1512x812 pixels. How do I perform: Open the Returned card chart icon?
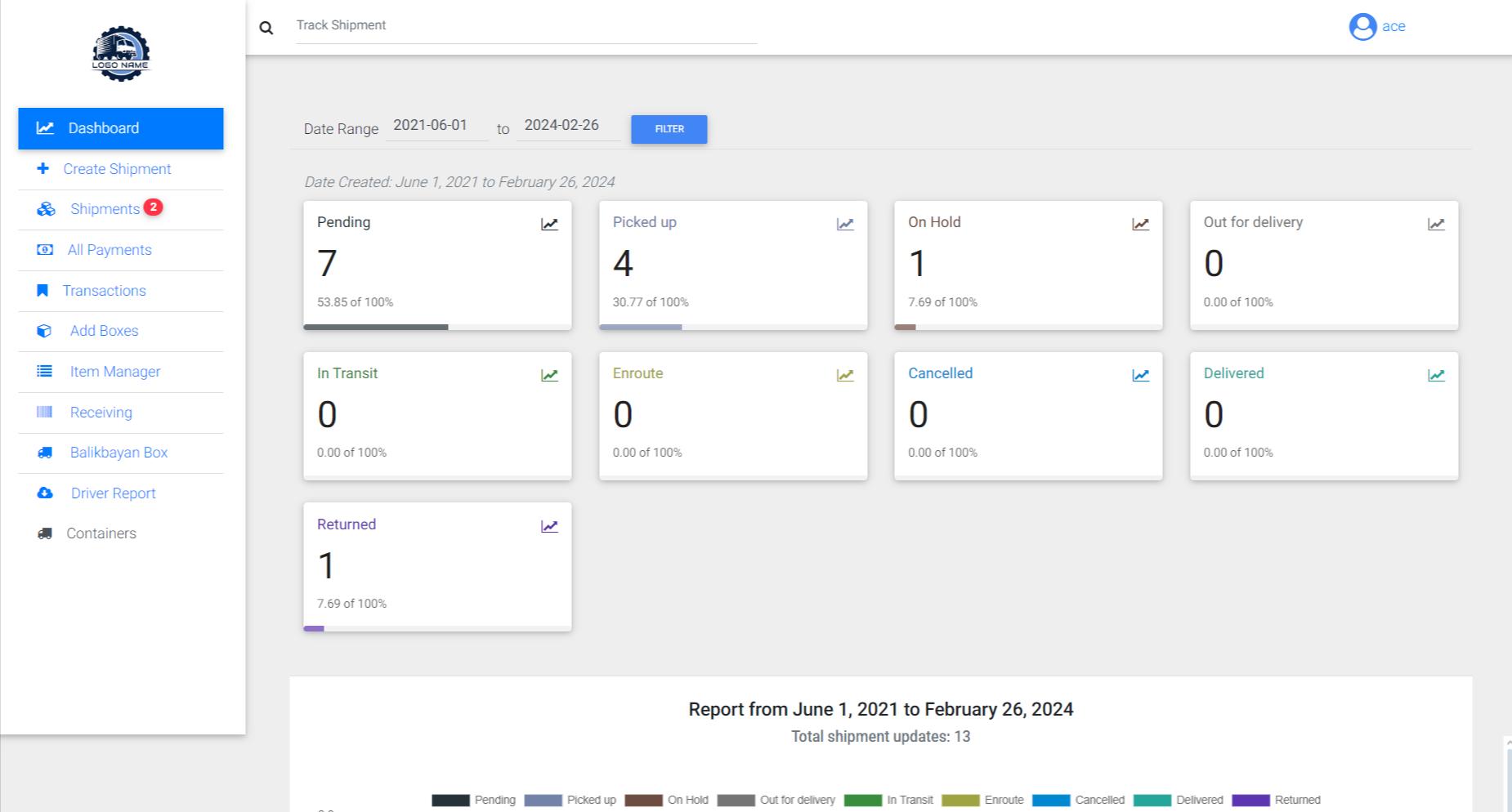[x=549, y=526]
